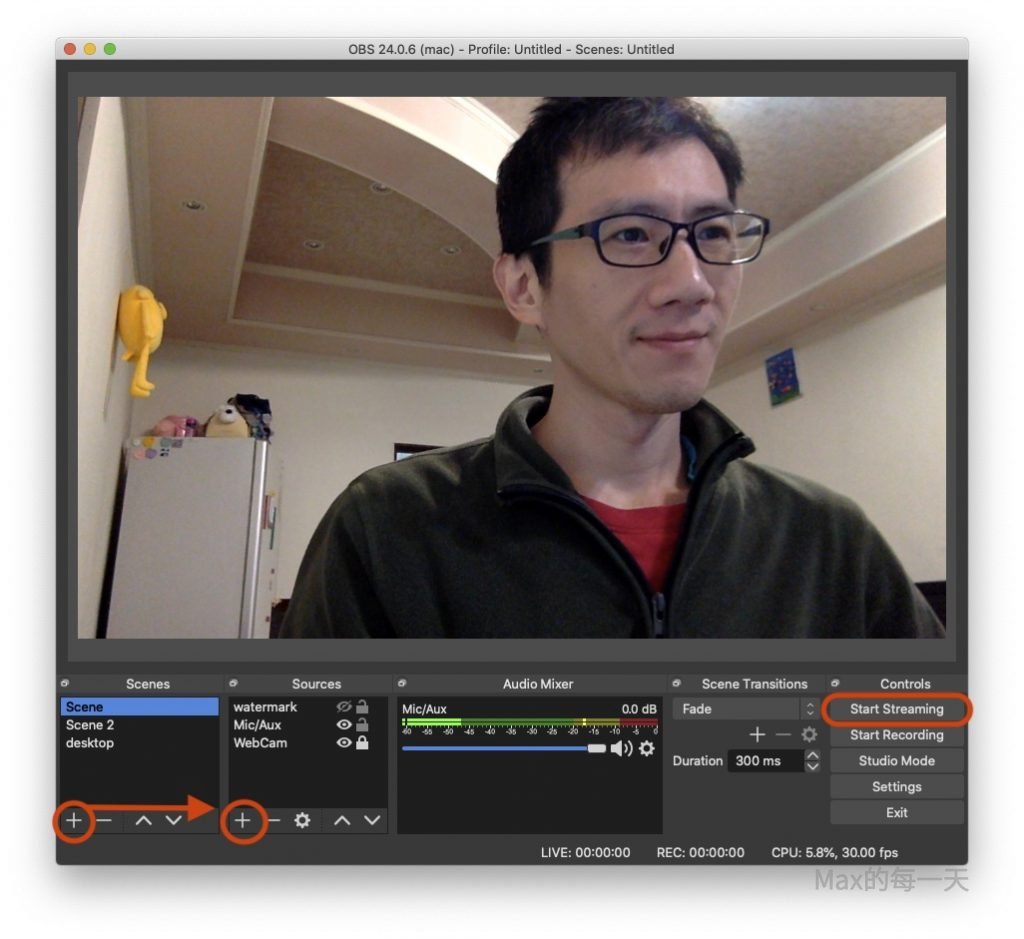Screen dimensions: 1024x939
Task: Move the selected source up
Action: point(342,821)
